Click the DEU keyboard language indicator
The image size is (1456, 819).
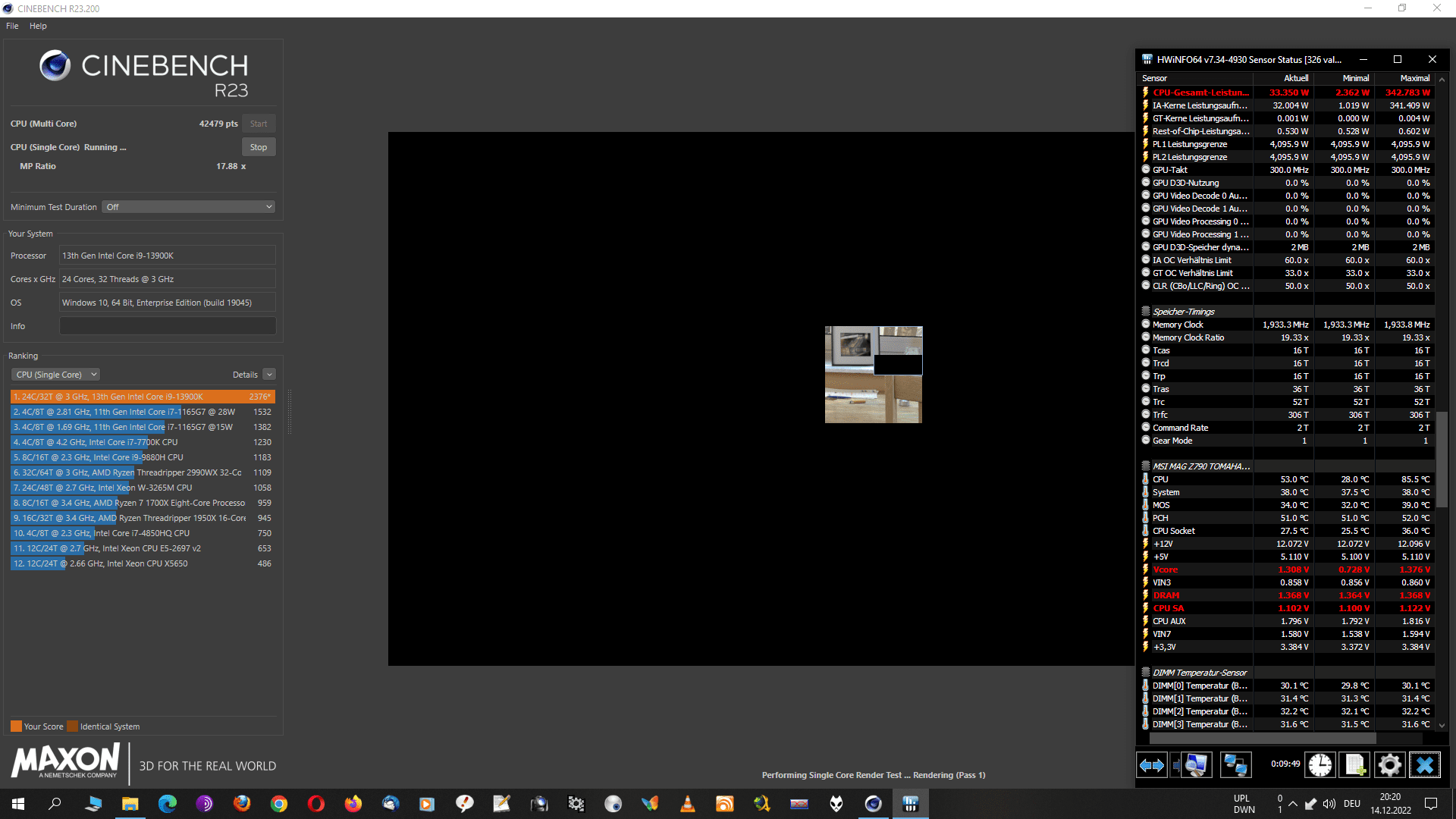[1352, 804]
